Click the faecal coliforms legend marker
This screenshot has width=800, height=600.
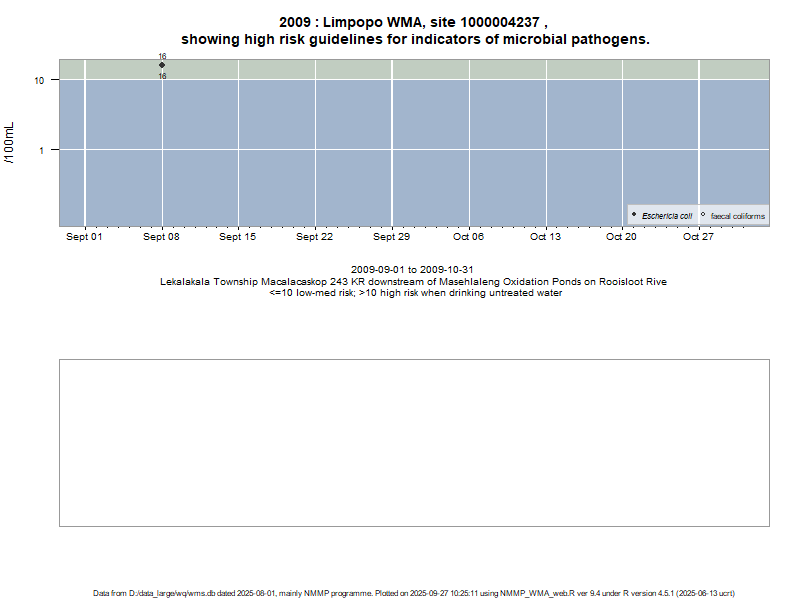703,215
